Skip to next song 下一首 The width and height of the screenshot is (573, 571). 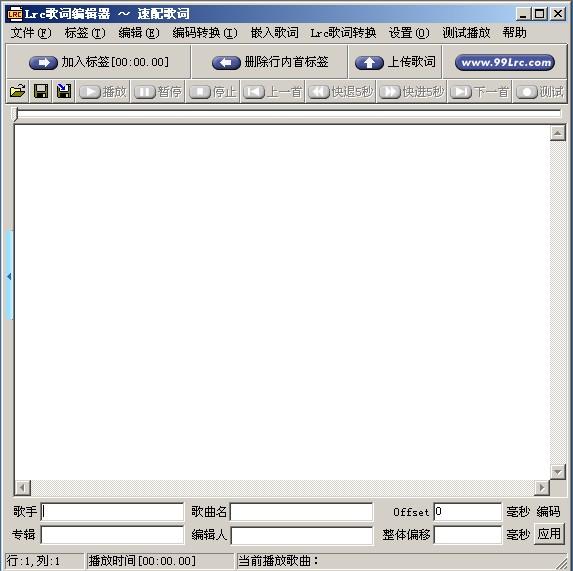tap(479, 92)
